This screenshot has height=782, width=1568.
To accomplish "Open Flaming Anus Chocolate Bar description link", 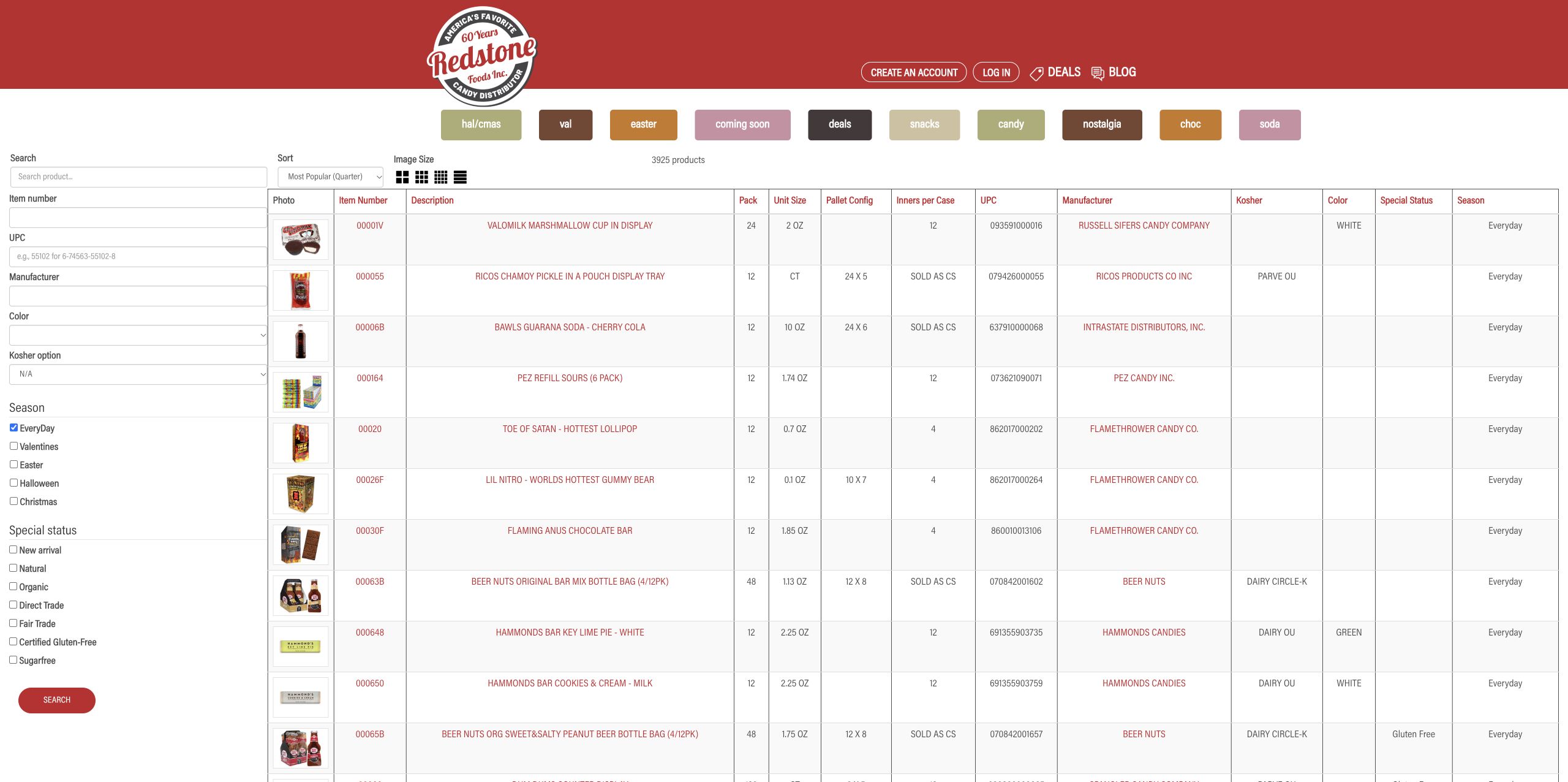I will point(570,531).
